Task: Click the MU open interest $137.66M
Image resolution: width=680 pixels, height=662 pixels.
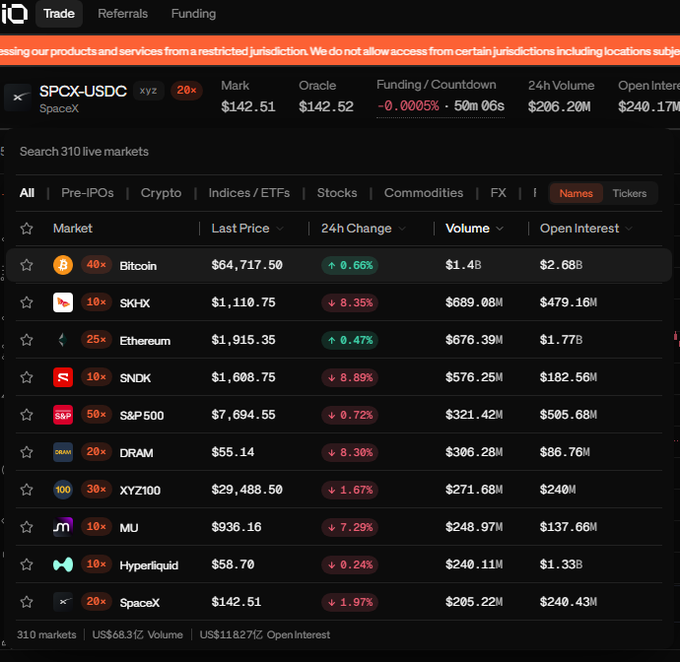Action: pos(568,527)
